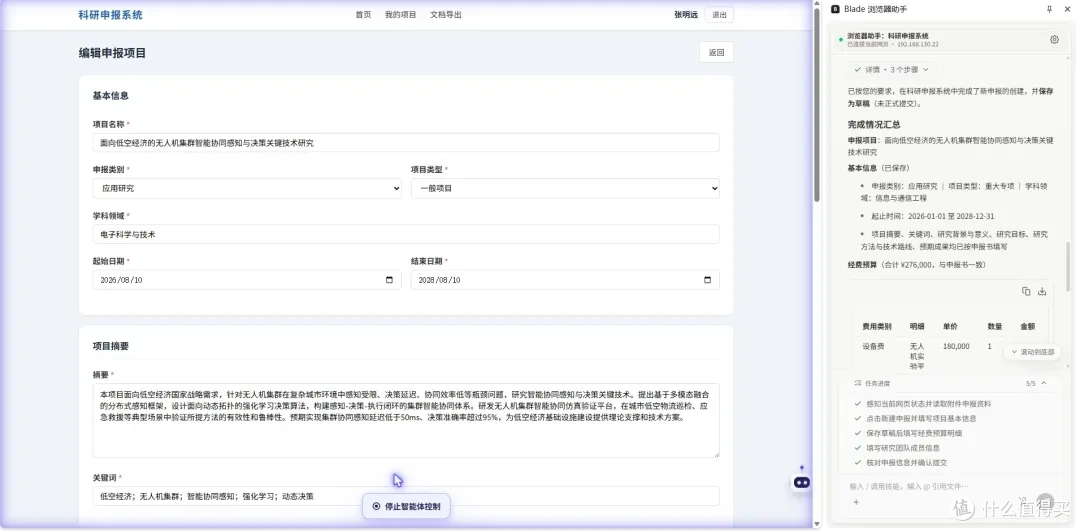Go to 首页 in top navigation
This screenshot has width=1080, height=531.
click(x=363, y=14)
